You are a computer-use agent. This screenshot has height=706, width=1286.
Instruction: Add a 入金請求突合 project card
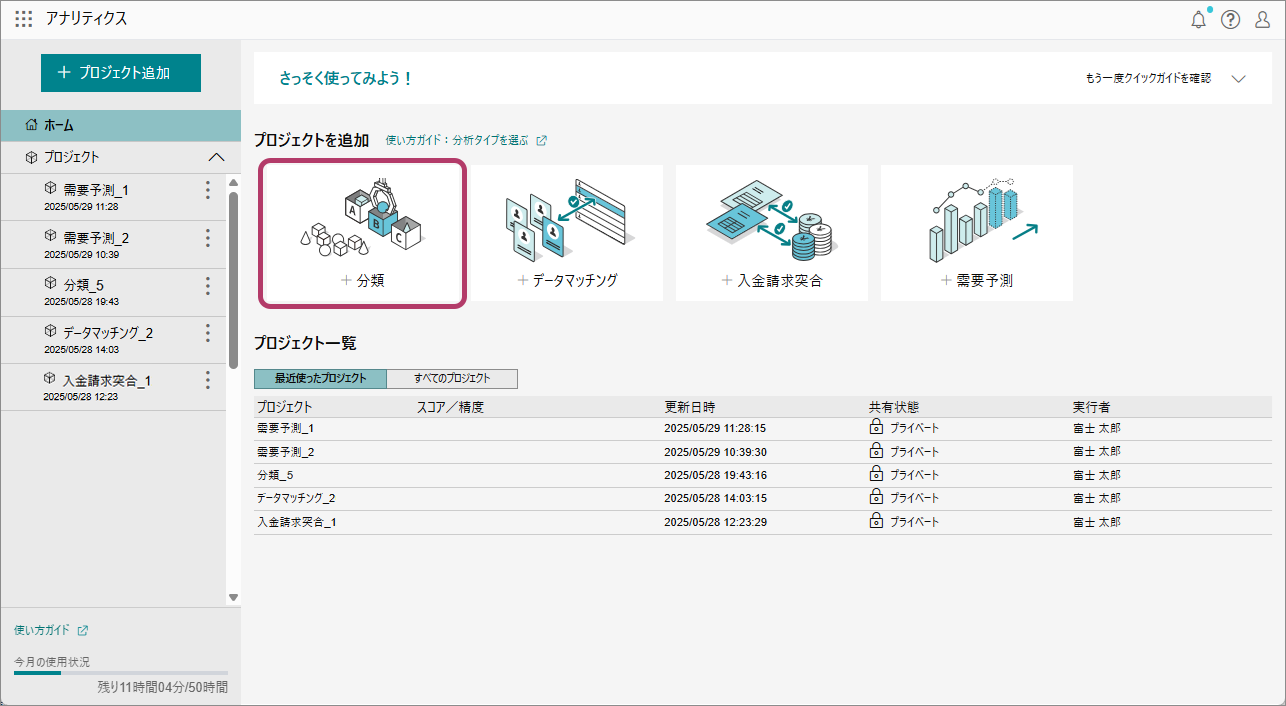(x=772, y=233)
